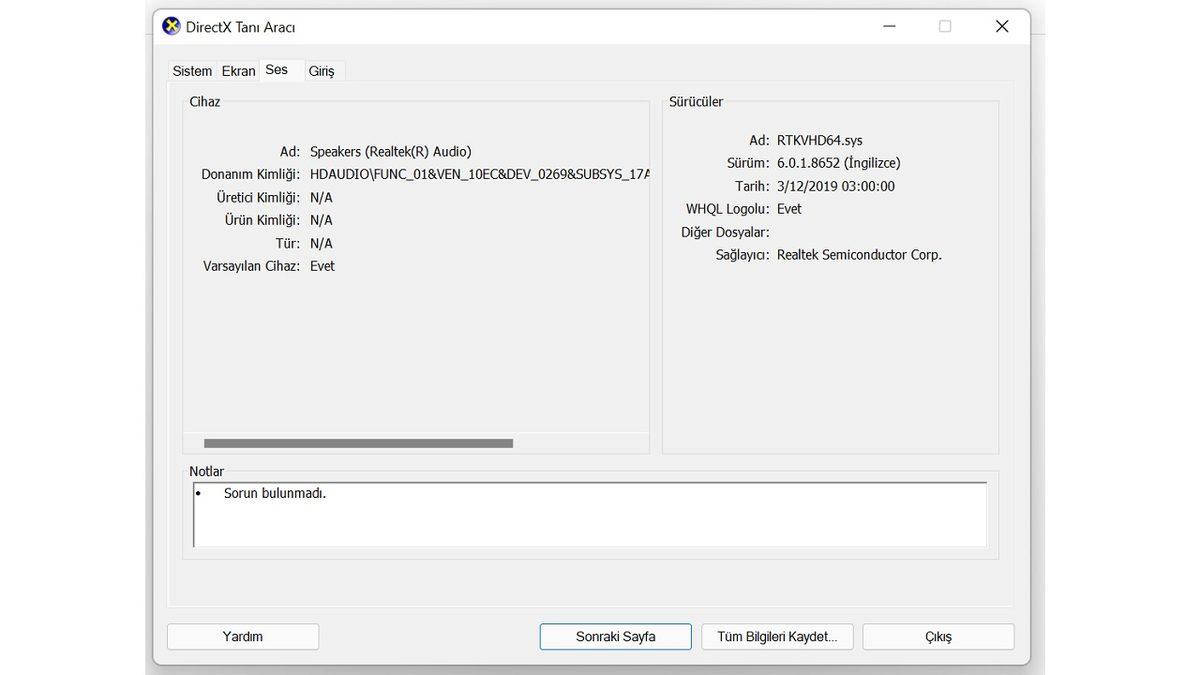Click the HDAUDIO hardware ID value
This screenshot has height=675, width=1200.
(x=480, y=174)
